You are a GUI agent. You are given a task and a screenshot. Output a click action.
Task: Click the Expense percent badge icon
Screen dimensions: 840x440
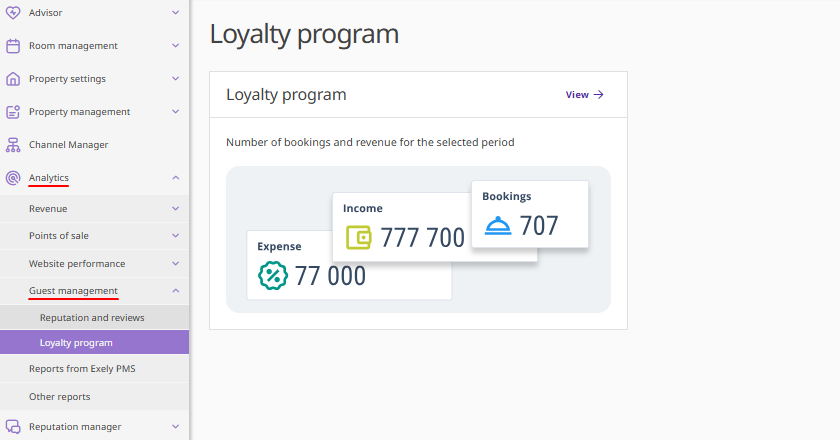click(x=272, y=275)
